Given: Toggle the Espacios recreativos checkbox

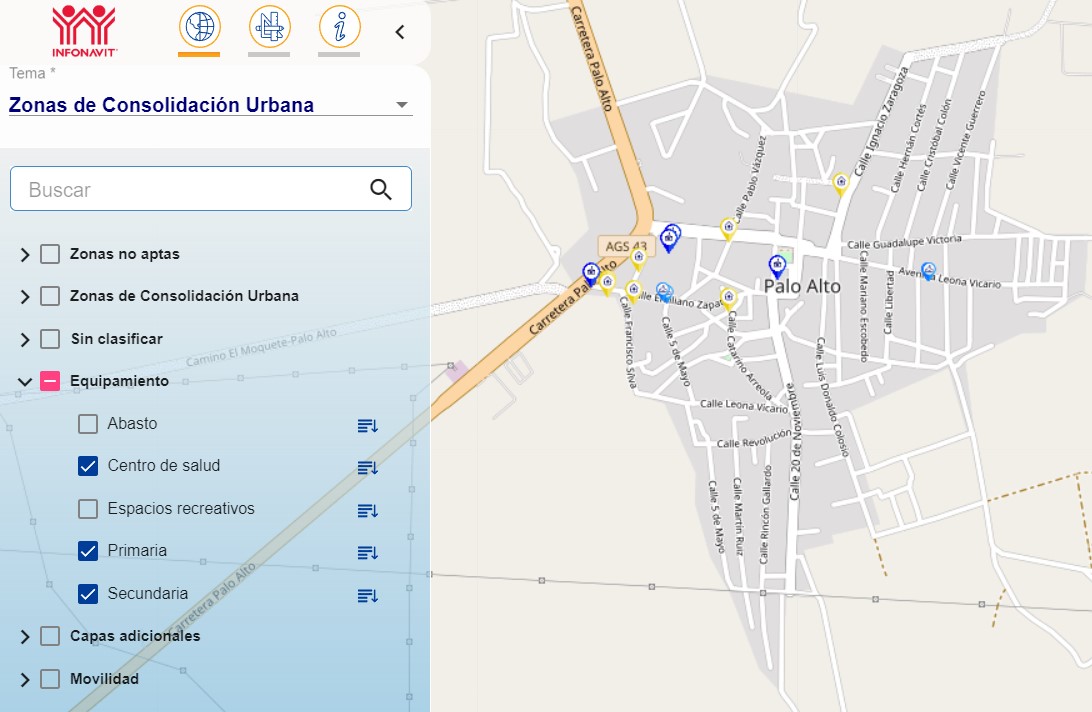Looking at the screenshot, I should pyautogui.click(x=88, y=509).
